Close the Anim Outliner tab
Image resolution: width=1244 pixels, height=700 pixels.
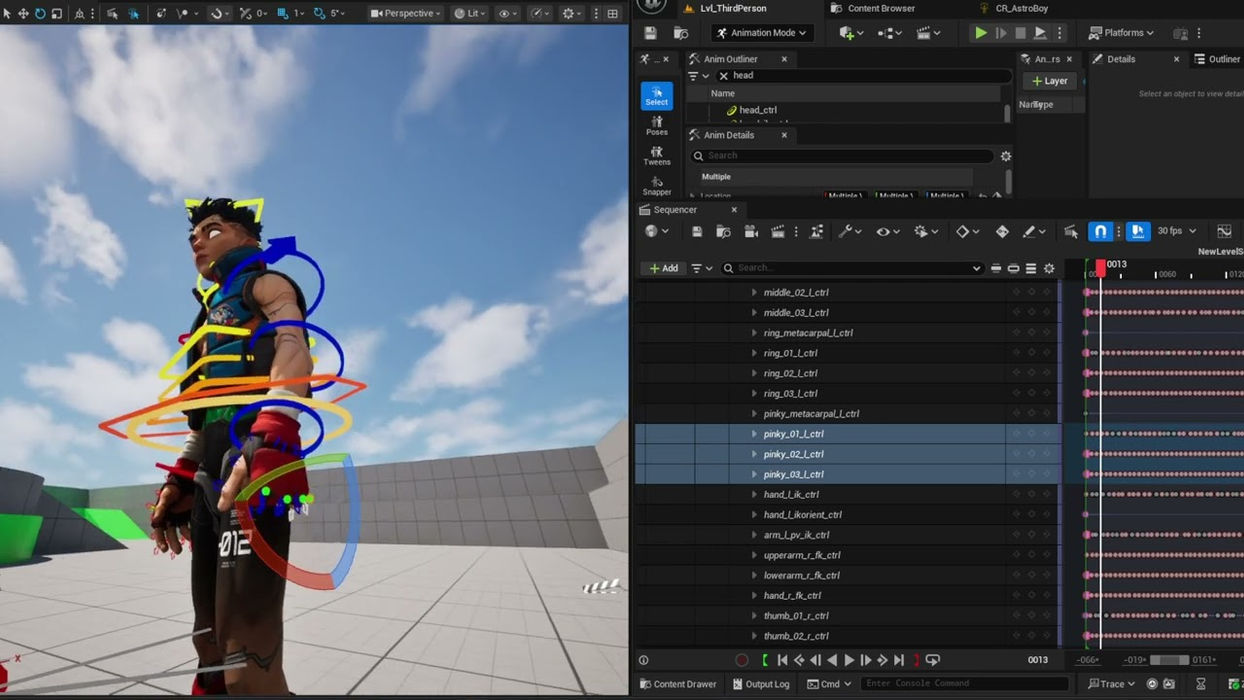(x=784, y=59)
